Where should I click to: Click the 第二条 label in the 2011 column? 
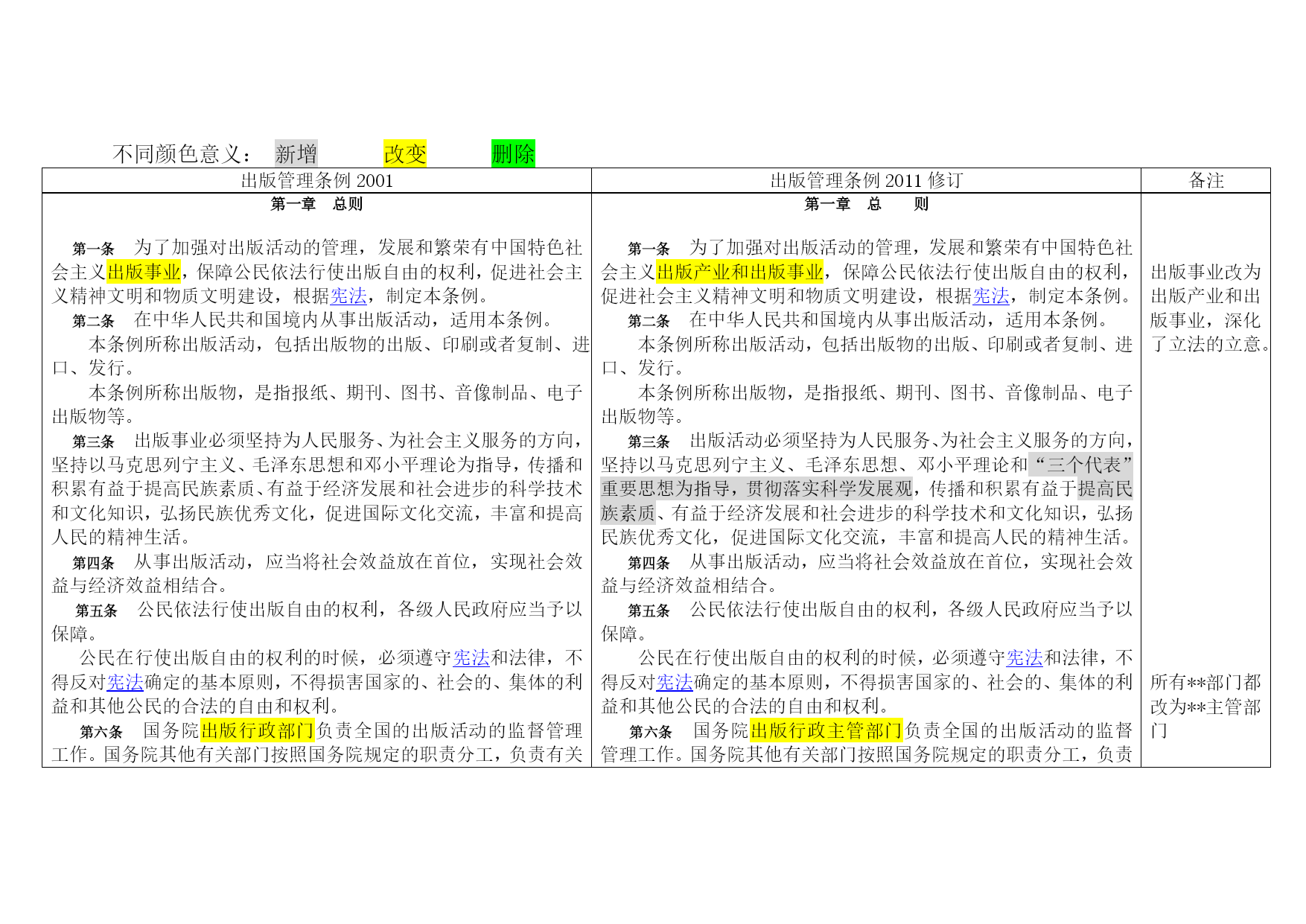[x=649, y=321]
